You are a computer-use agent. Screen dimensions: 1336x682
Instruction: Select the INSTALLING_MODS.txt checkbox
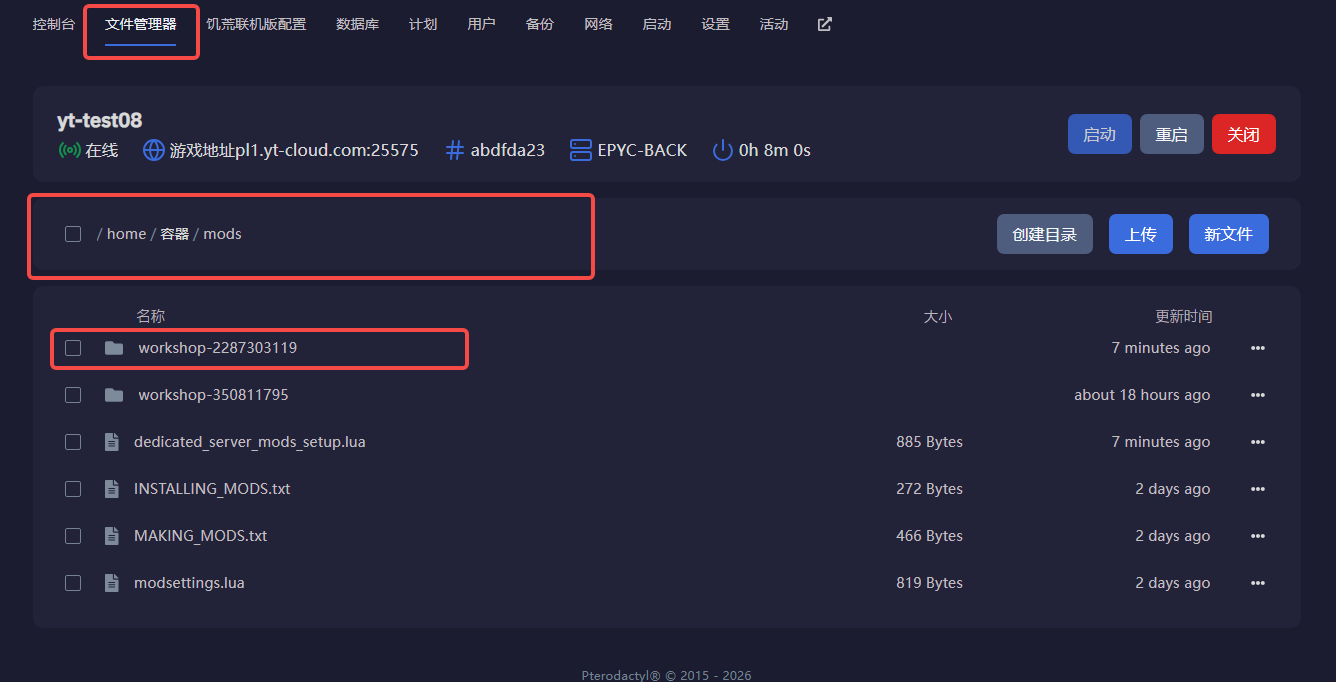73,489
